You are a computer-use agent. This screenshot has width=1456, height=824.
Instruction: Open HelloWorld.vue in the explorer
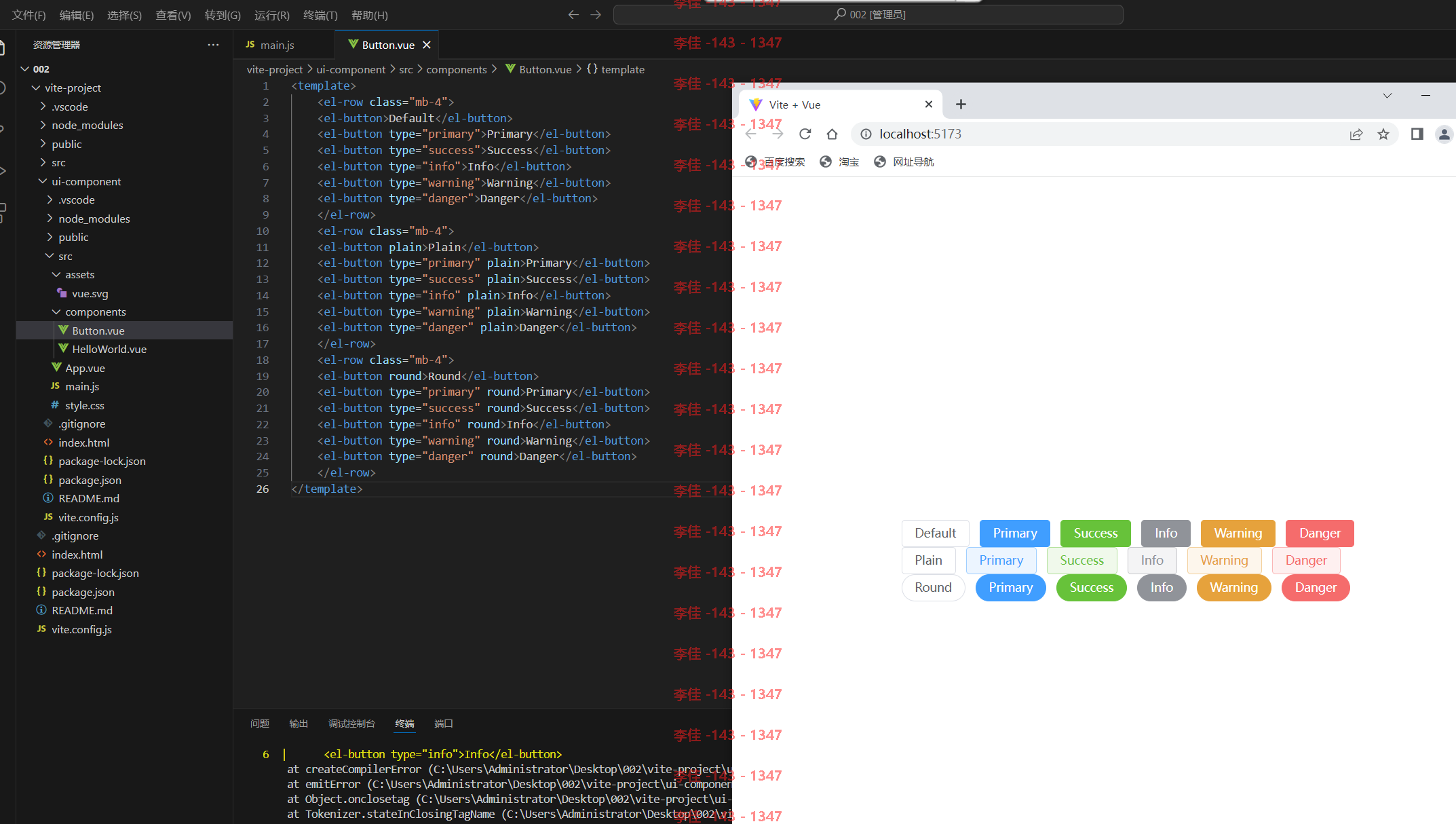[124, 349]
